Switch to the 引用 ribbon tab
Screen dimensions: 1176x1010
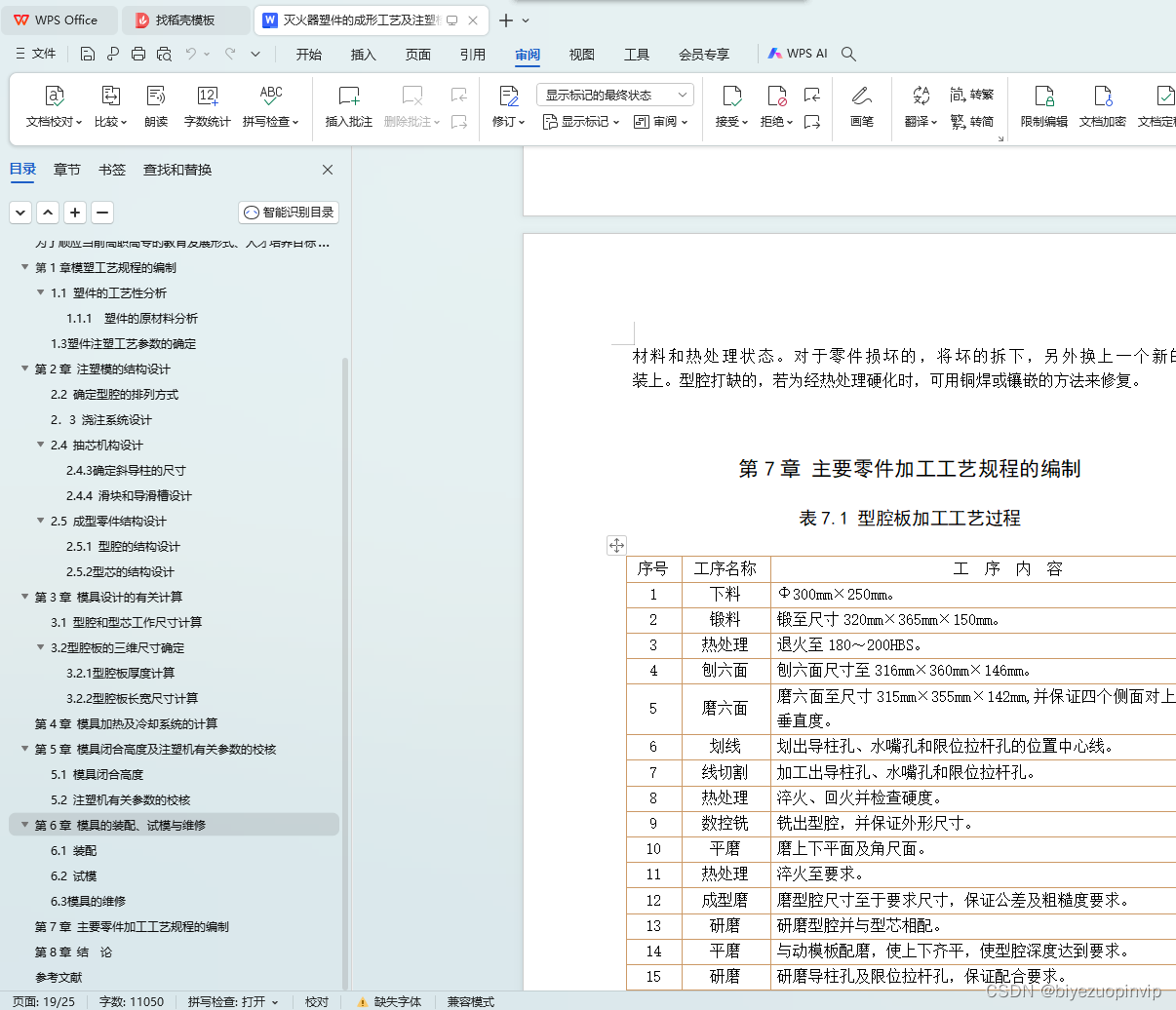pyautogui.click(x=473, y=55)
